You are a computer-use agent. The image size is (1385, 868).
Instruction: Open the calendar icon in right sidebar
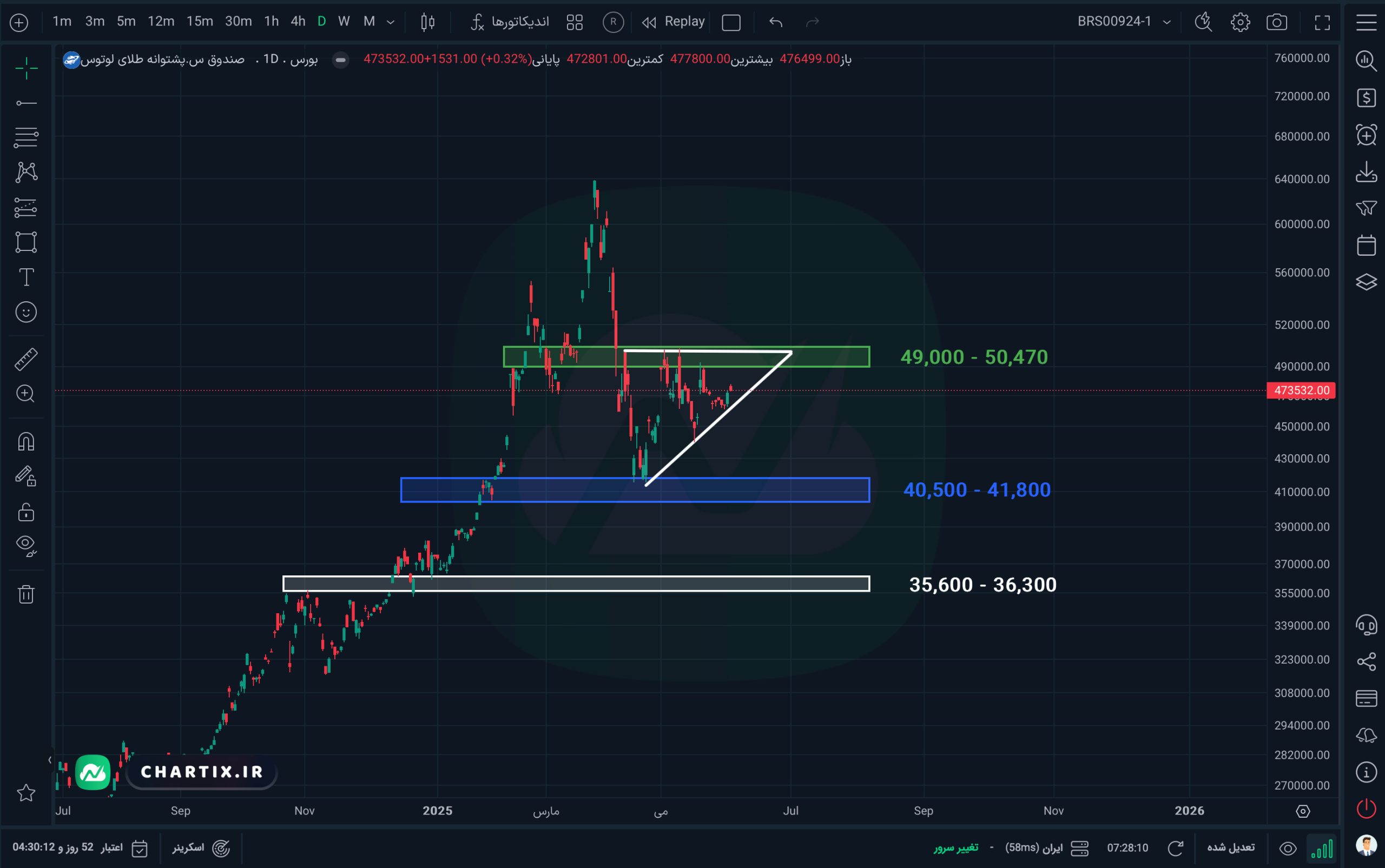1366,245
